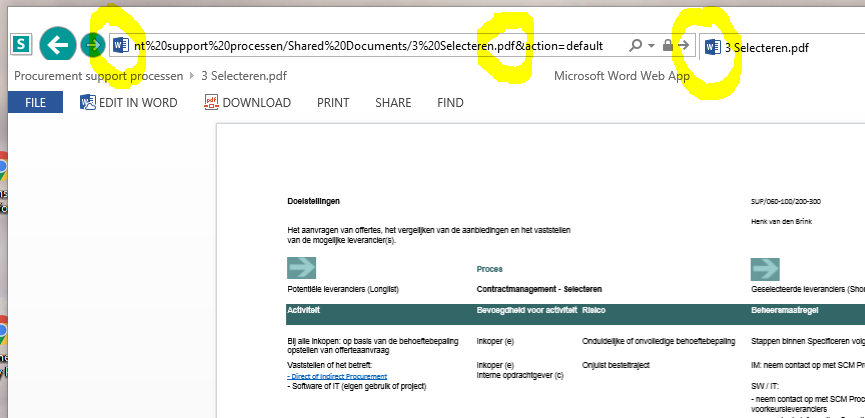The image size is (865, 418).
Task: Download the document as PDF
Action: click(247, 102)
